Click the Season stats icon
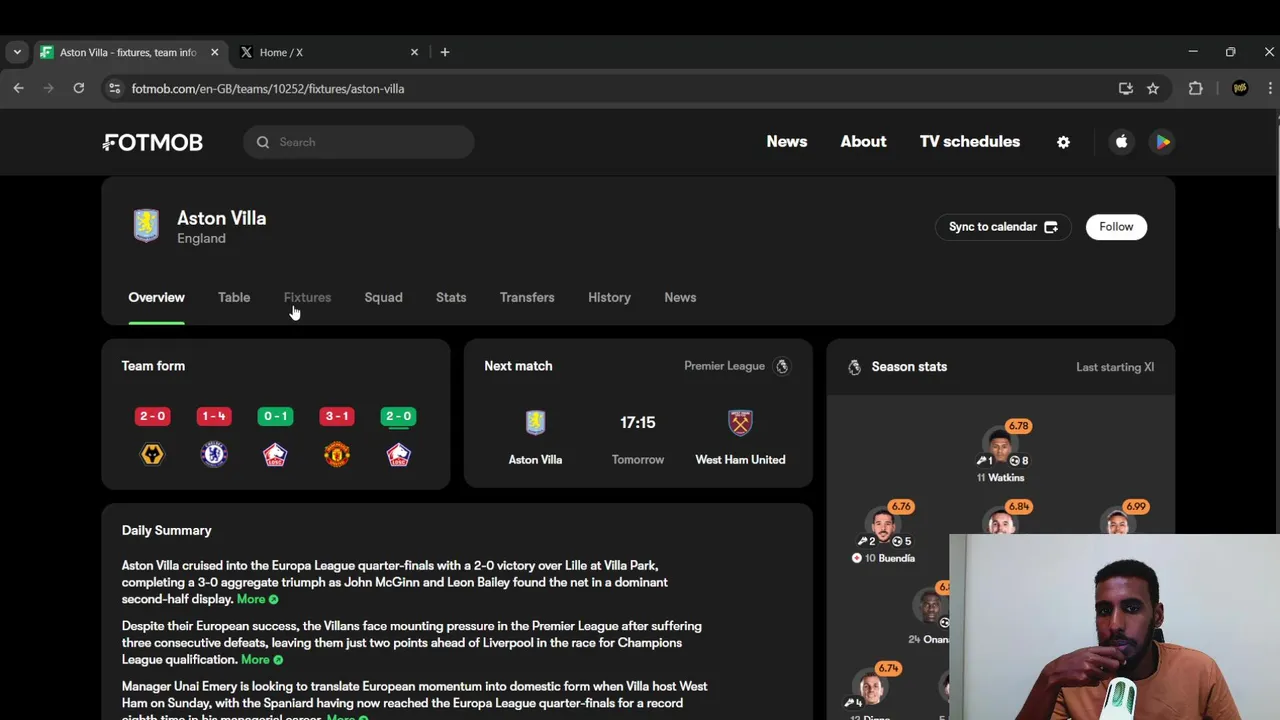The width and height of the screenshot is (1280, 720). (854, 367)
